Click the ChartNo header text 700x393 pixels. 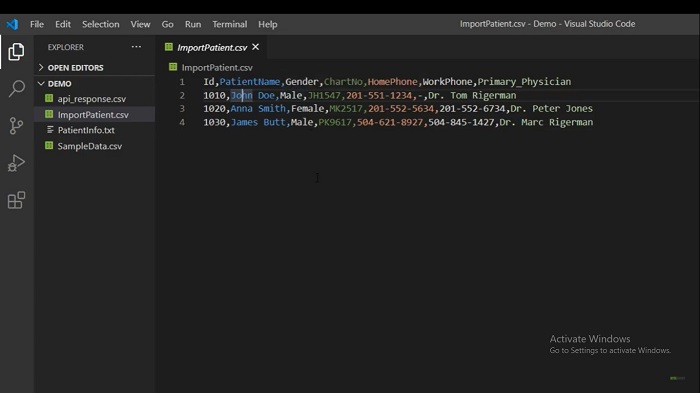[x=343, y=82]
